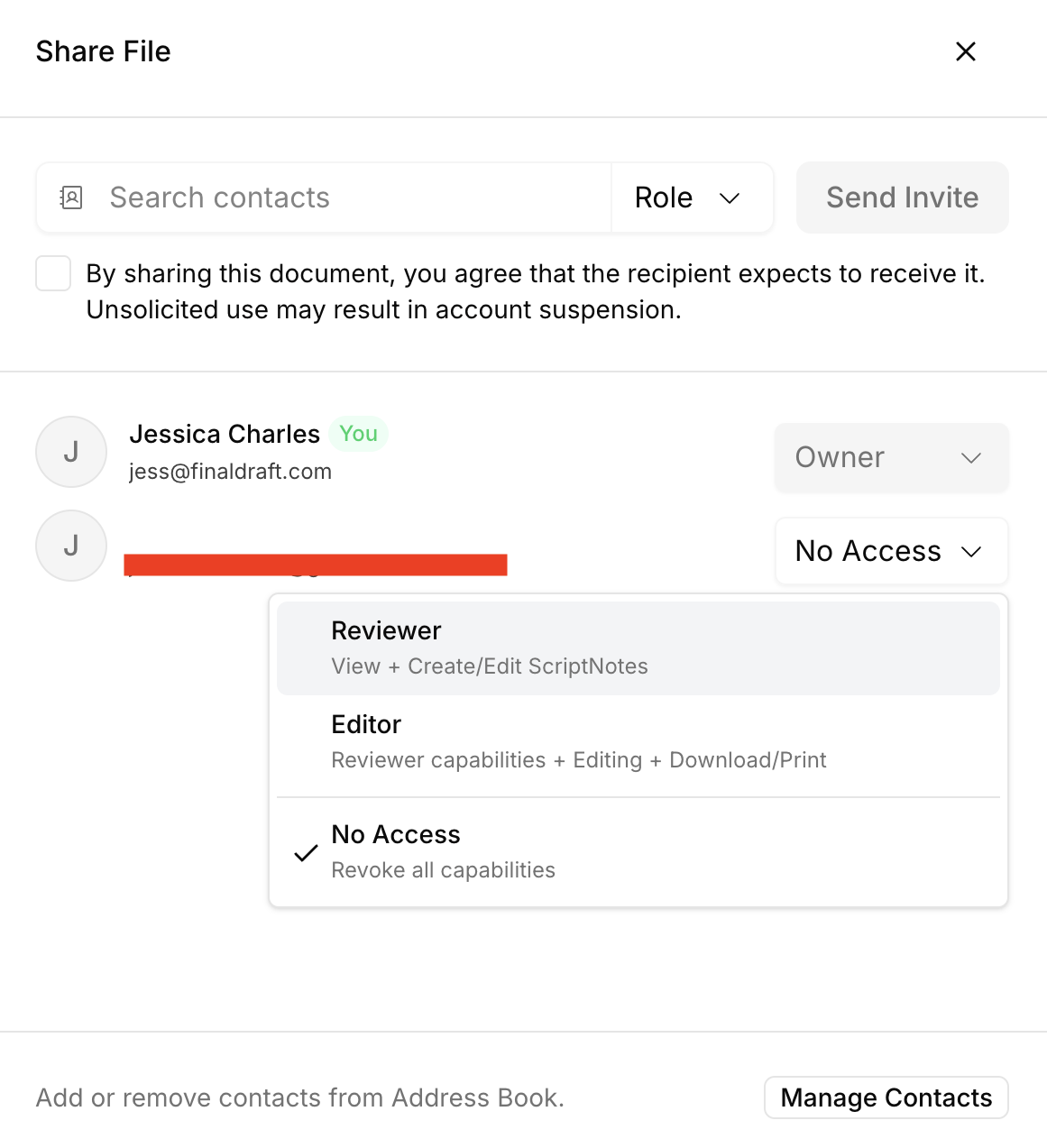The width and height of the screenshot is (1047, 1148).
Task: Choose the Editor role option
Action: point(638,741)
